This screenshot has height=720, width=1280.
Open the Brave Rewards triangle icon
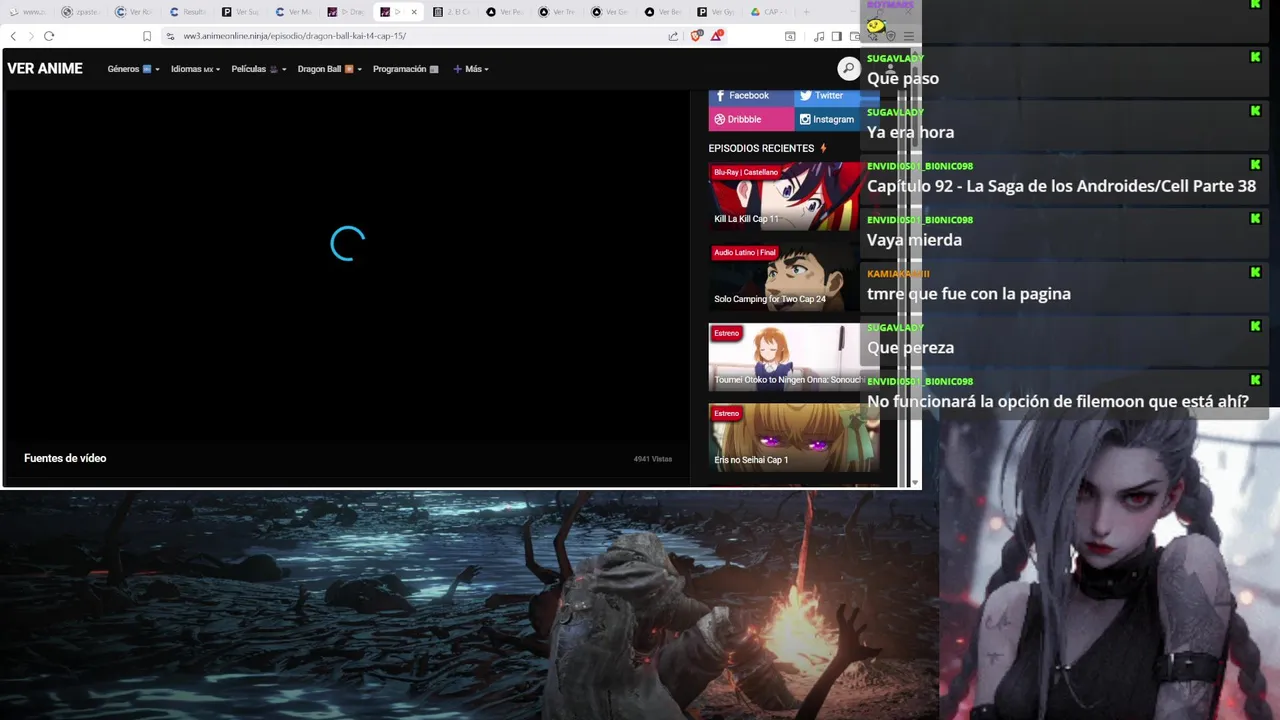click(717, 35)
